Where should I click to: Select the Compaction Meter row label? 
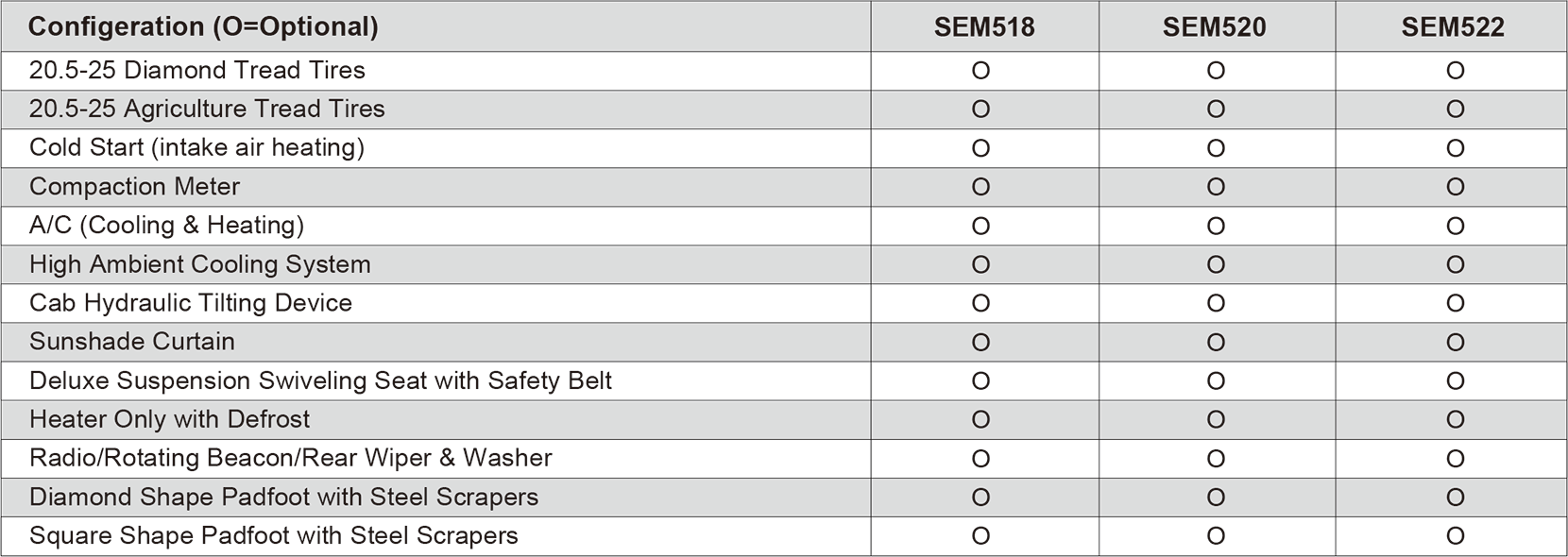click(134, 187)
